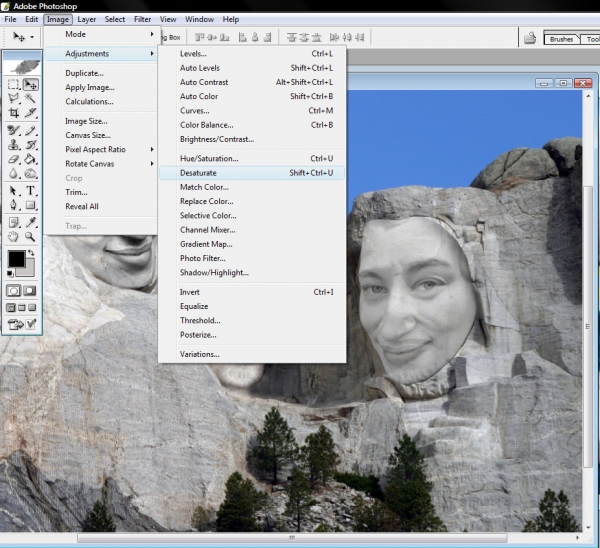This screenshot has height=548, width=600.
Task: Select the Slice tool
Action: [30, 113]
